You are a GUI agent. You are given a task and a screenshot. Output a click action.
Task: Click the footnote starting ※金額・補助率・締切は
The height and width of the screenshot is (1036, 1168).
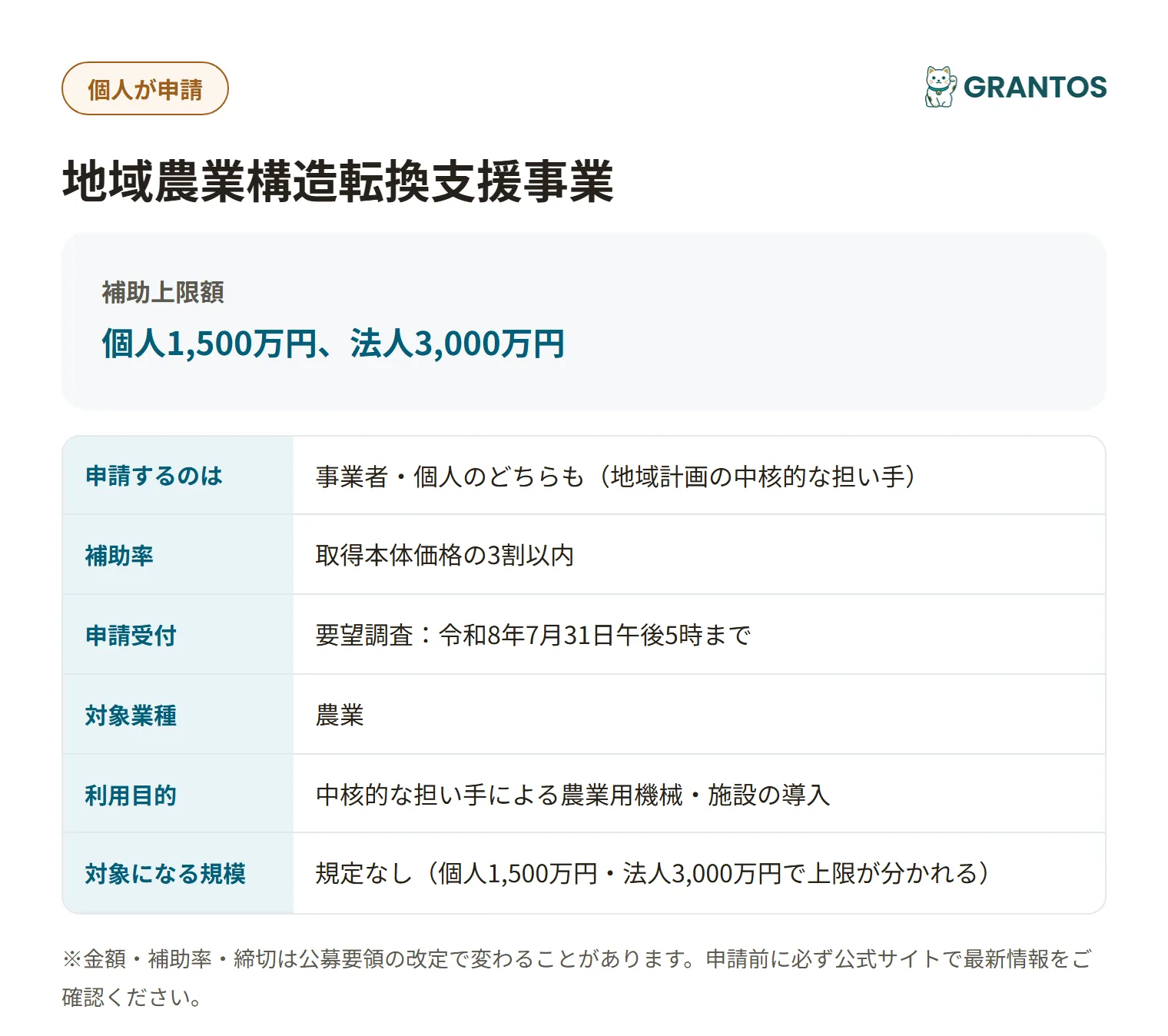(x=577, y=978)
